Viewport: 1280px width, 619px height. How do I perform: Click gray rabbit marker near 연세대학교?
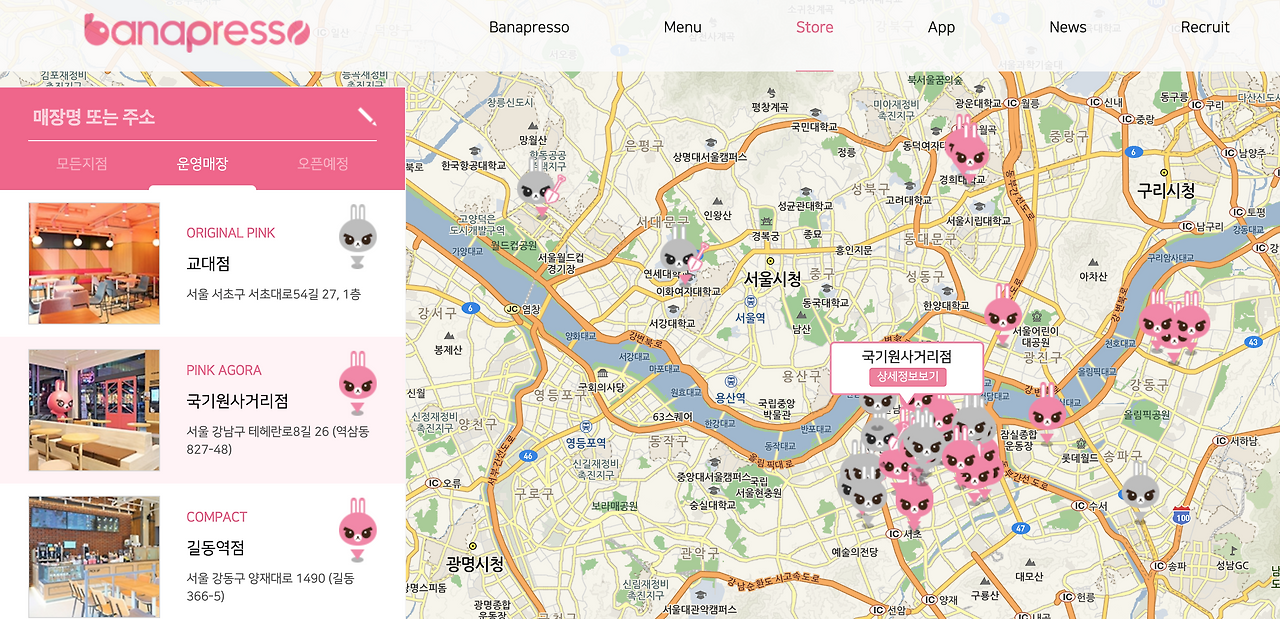tap(682, 256)
